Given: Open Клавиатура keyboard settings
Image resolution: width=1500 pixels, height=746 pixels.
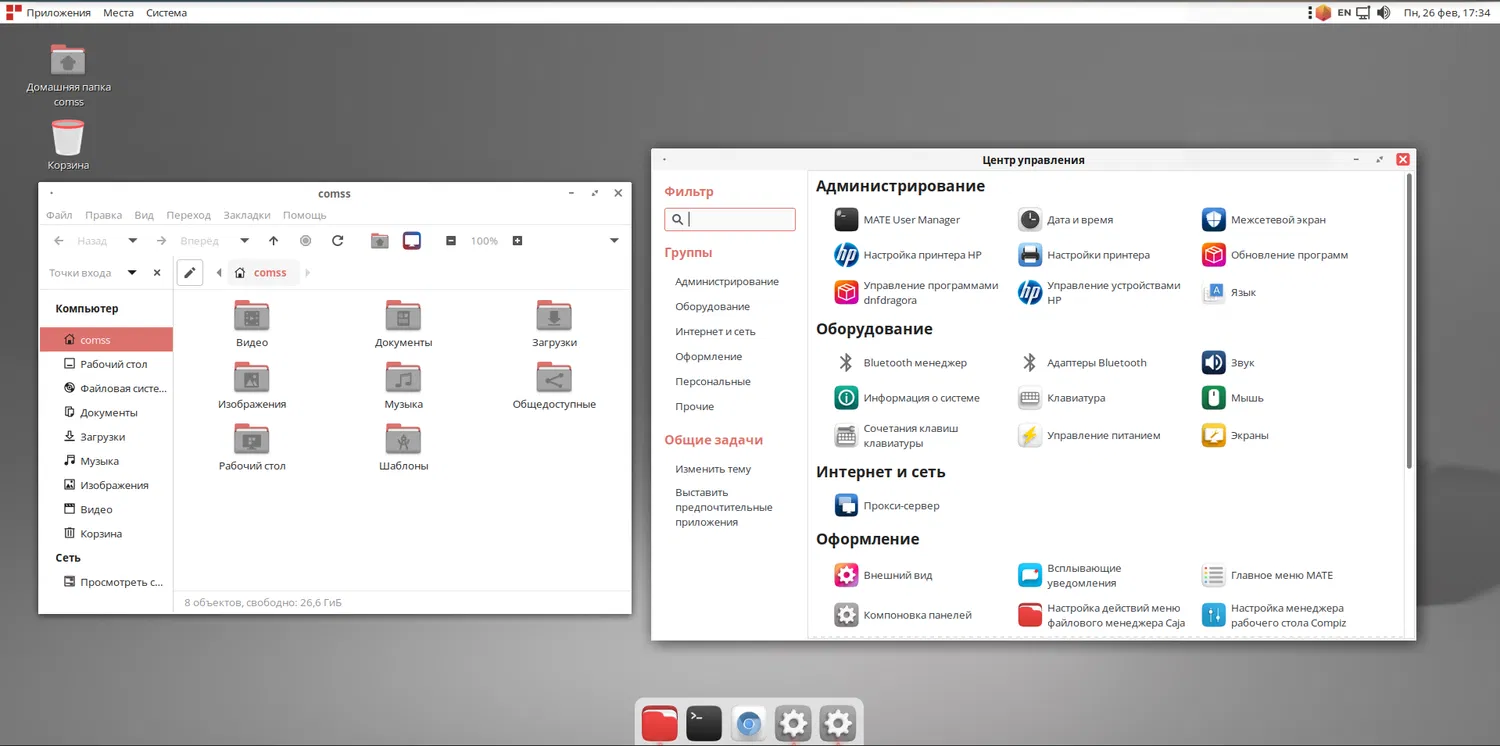Looking at the screenshot, I should (1062, 398).
